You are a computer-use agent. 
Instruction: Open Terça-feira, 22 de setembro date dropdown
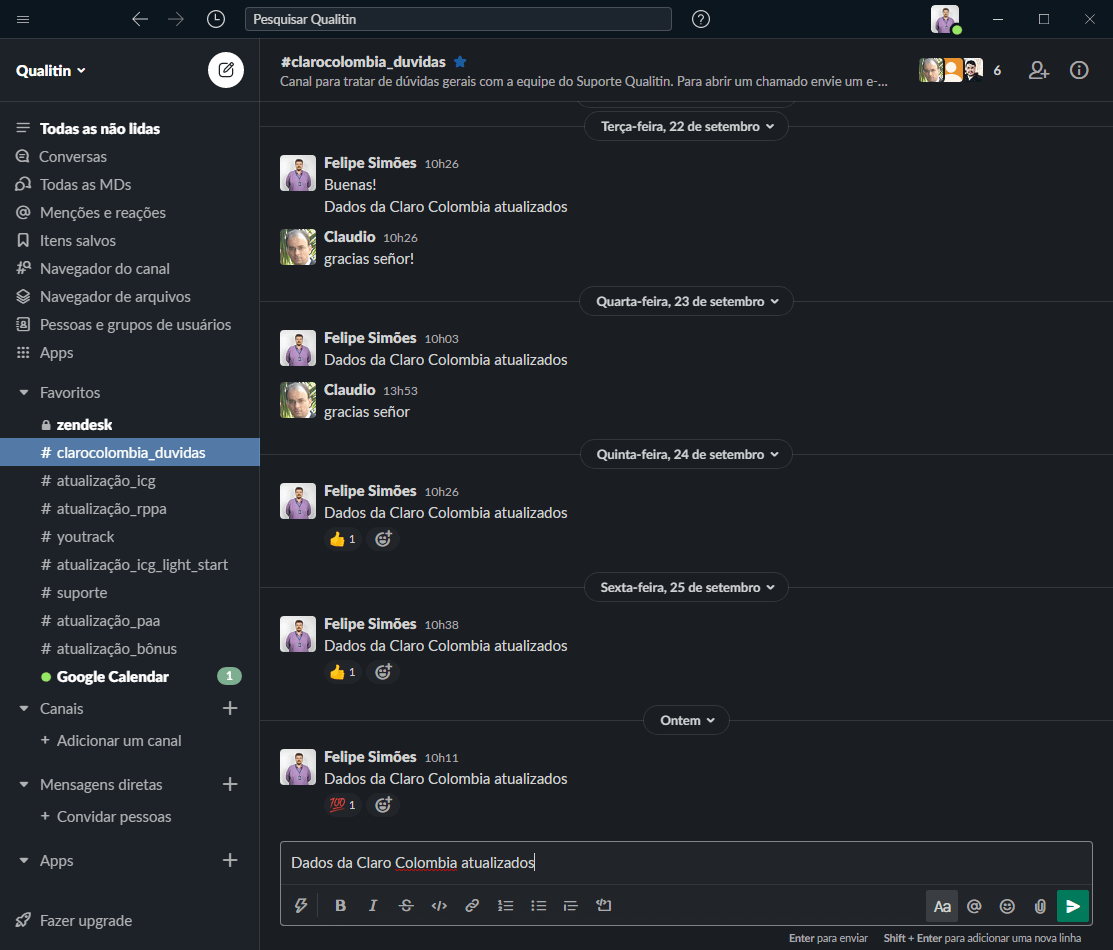pyautogui.click(x=686, y=126)
